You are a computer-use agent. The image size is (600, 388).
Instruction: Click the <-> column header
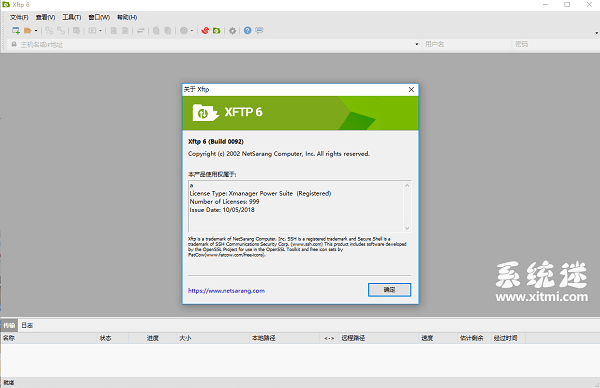pyautogui.click(x=329, y=338)
